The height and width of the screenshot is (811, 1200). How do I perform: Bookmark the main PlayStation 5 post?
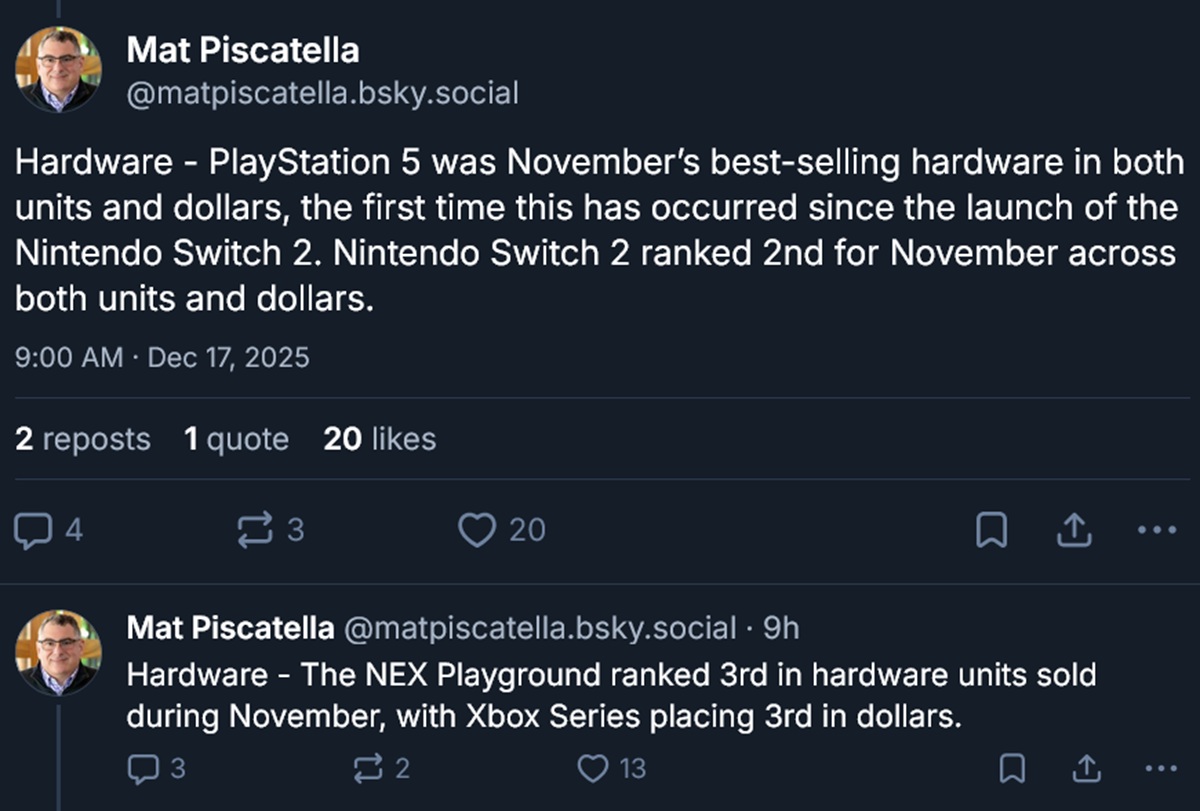990,531
